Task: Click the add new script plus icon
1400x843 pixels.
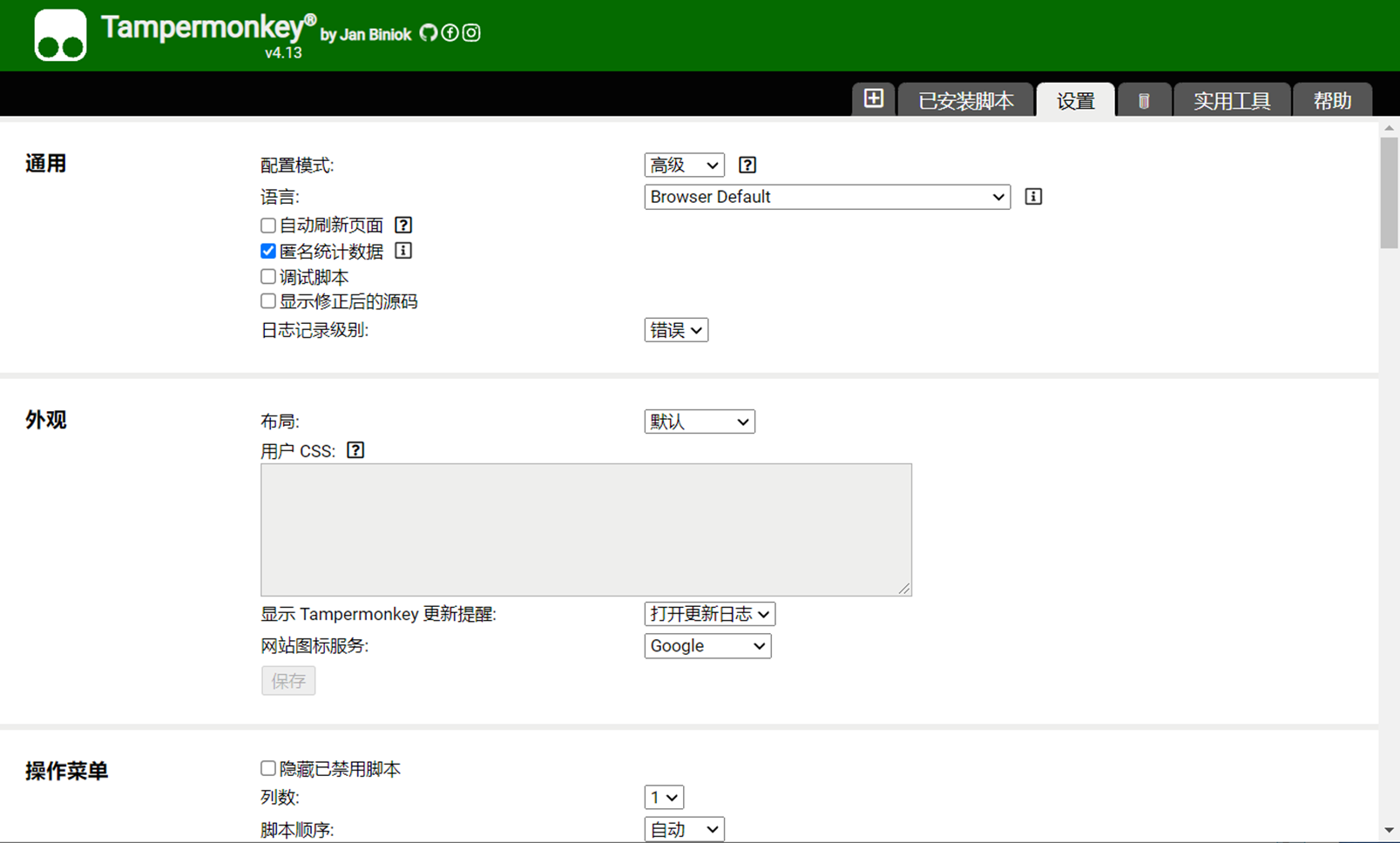Action: (873, 99)
